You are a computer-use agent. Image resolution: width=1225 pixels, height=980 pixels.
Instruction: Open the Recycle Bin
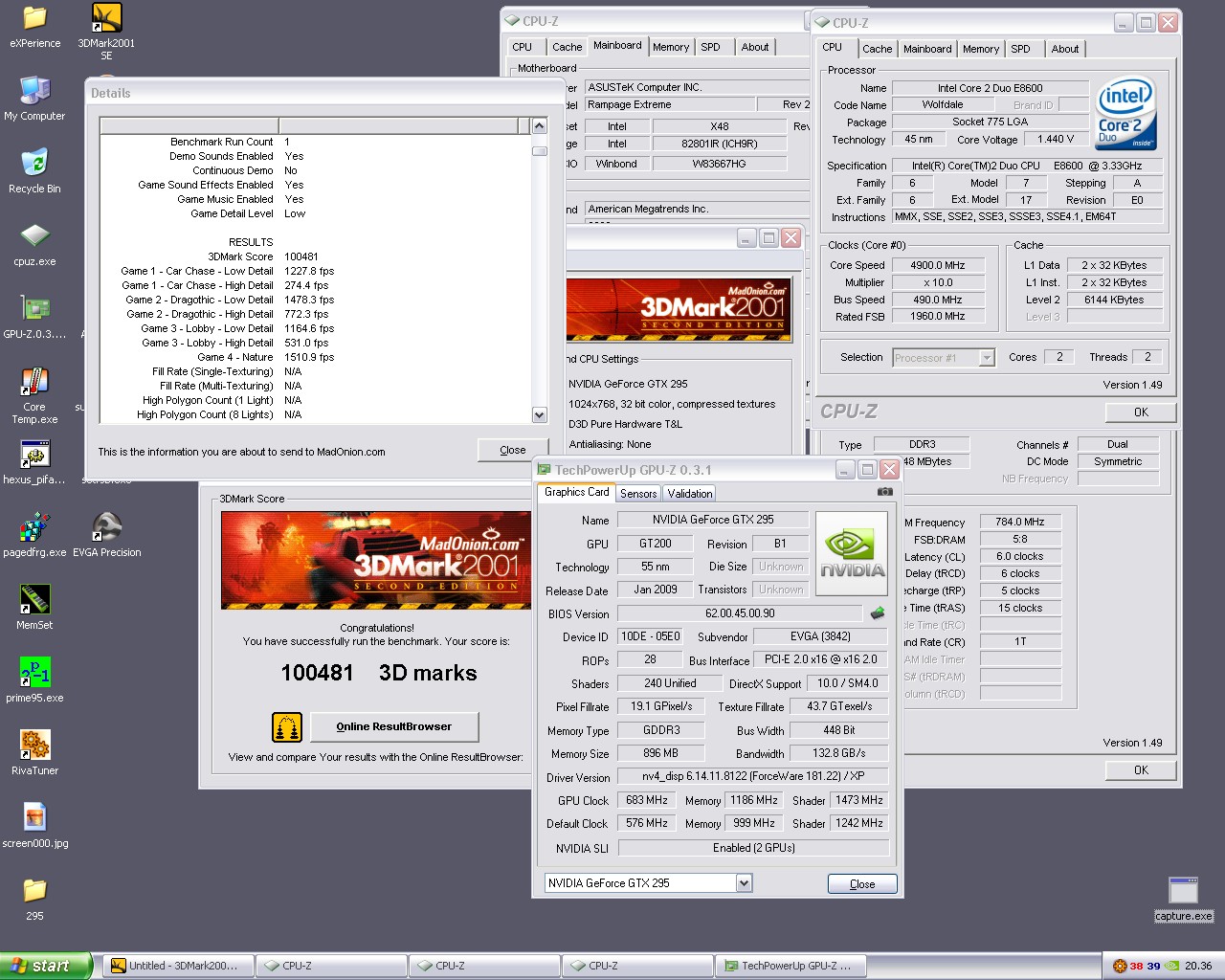[x=34, y=171]
